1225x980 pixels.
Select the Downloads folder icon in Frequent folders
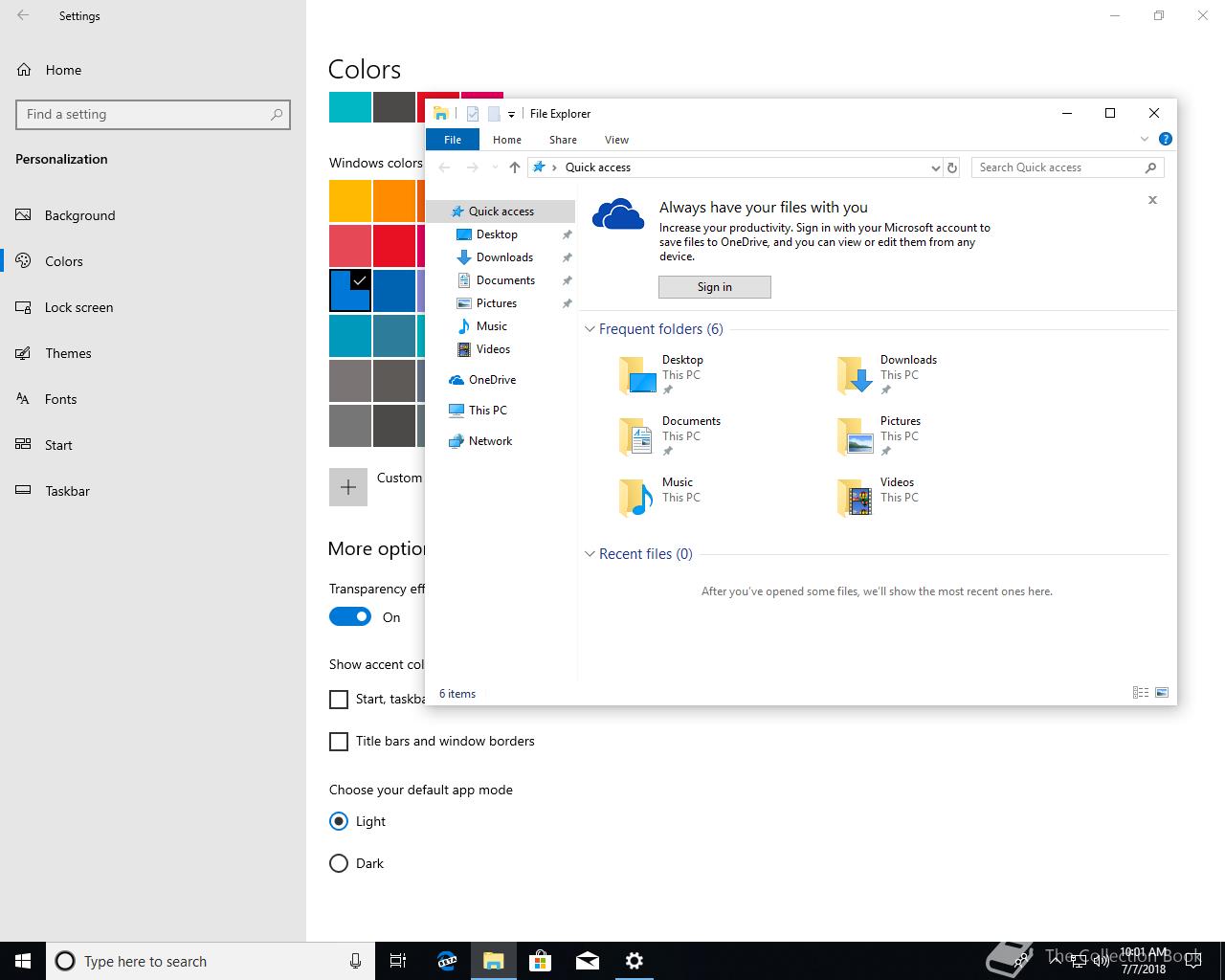click(x=856, y=375)
